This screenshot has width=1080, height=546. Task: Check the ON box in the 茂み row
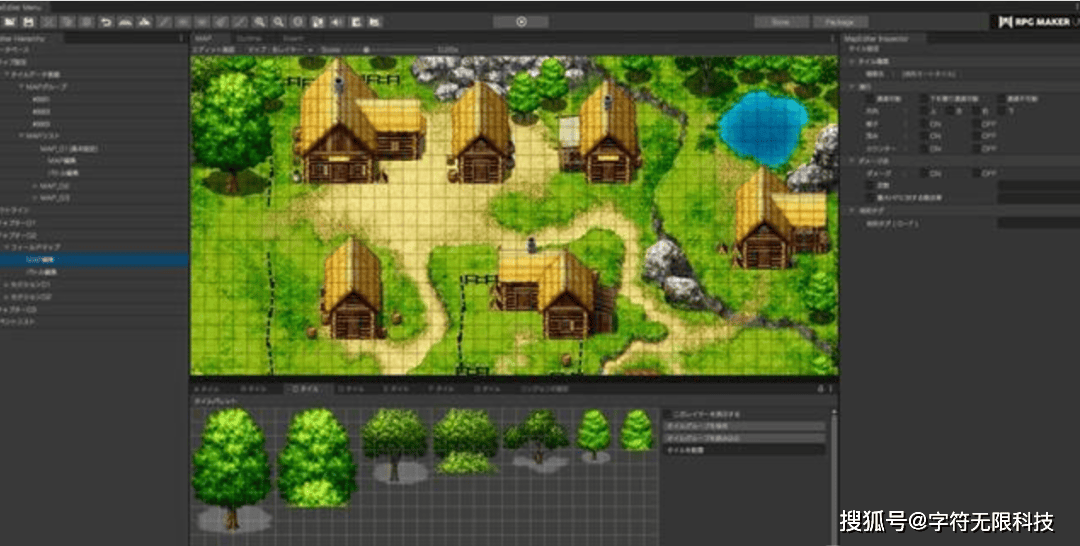(x=924, y=136)
